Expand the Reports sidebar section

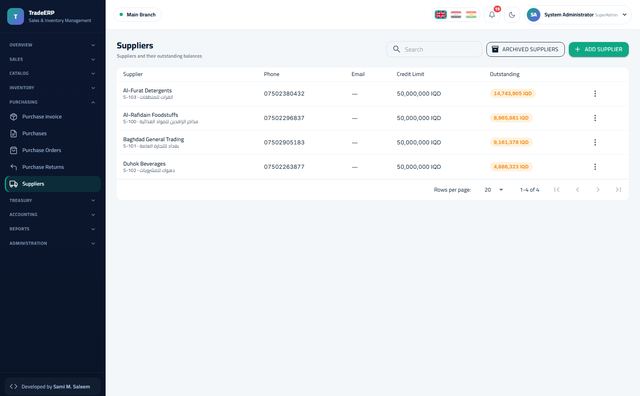(x=52, y=229)
